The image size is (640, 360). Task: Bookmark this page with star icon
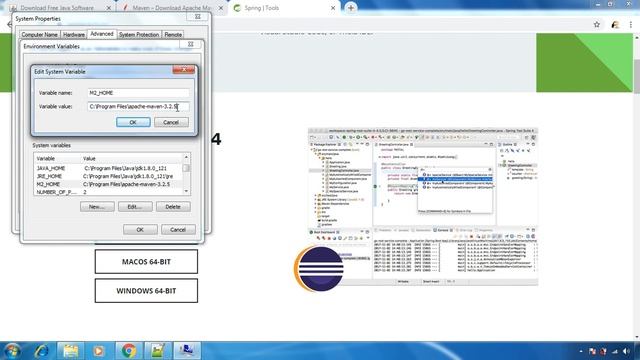tap(597, 25)
